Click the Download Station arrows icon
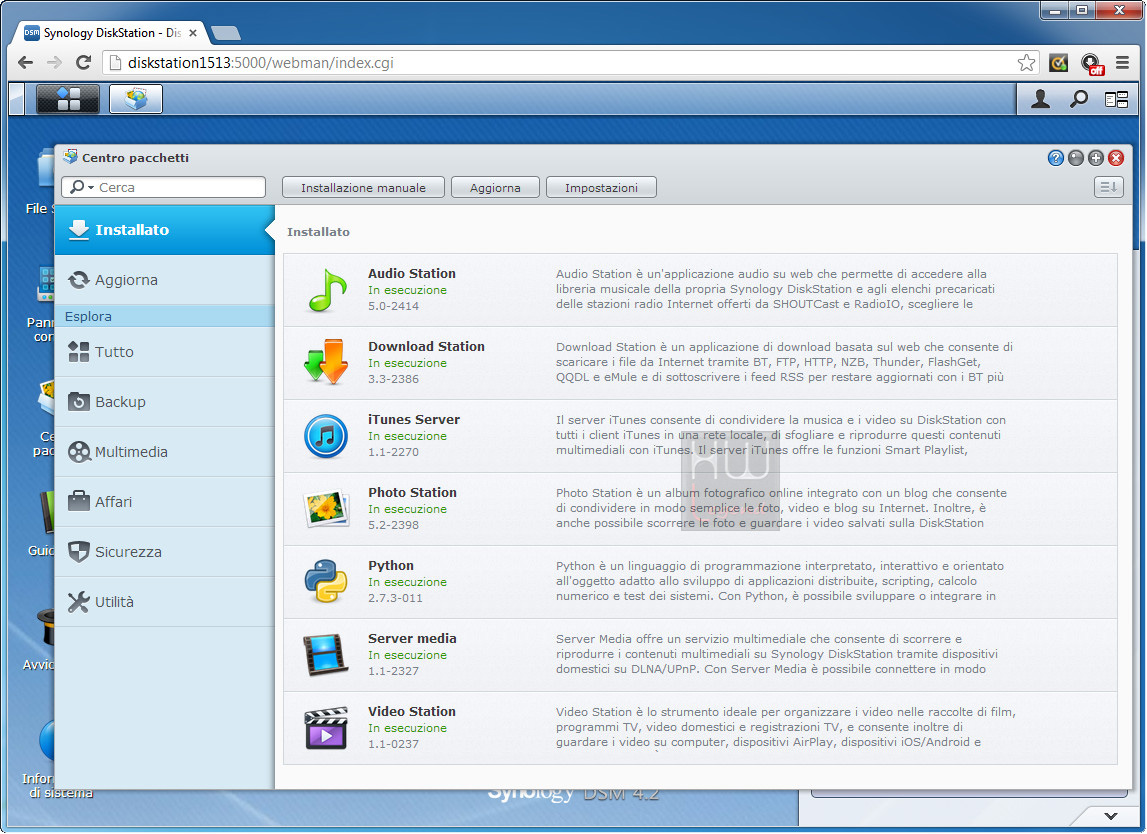The height and width of the screenshot is (834, 1147). click(326, 362)
